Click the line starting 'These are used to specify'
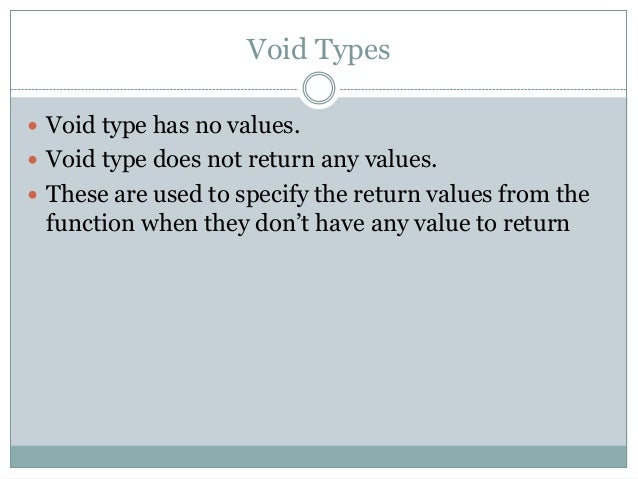Viewport: 638px width, 479px height. coord(318,194)
